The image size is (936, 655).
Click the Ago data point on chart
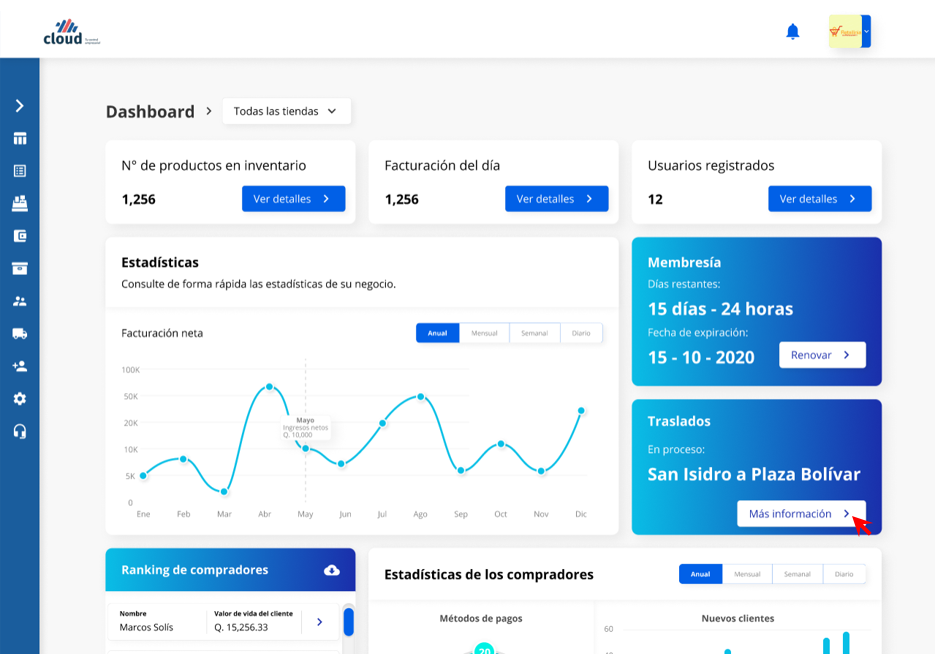coord(421,396)
